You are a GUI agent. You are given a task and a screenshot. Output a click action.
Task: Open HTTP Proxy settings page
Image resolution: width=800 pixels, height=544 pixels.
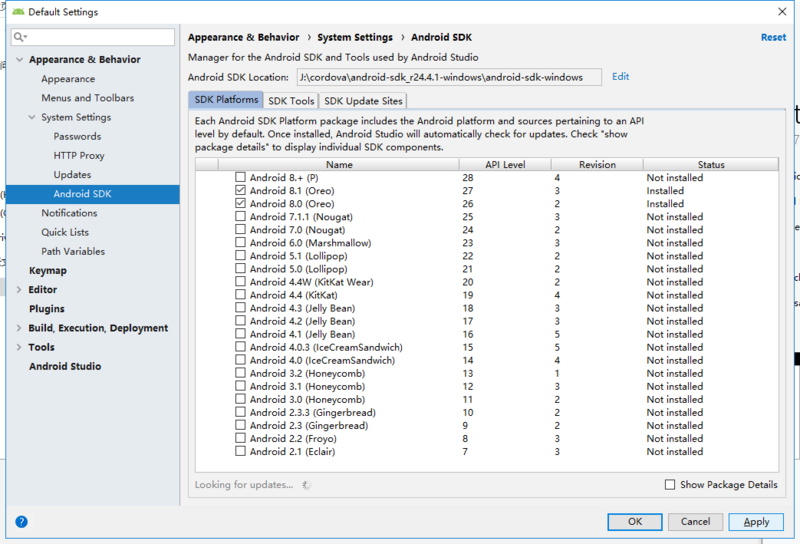(79, 156)
